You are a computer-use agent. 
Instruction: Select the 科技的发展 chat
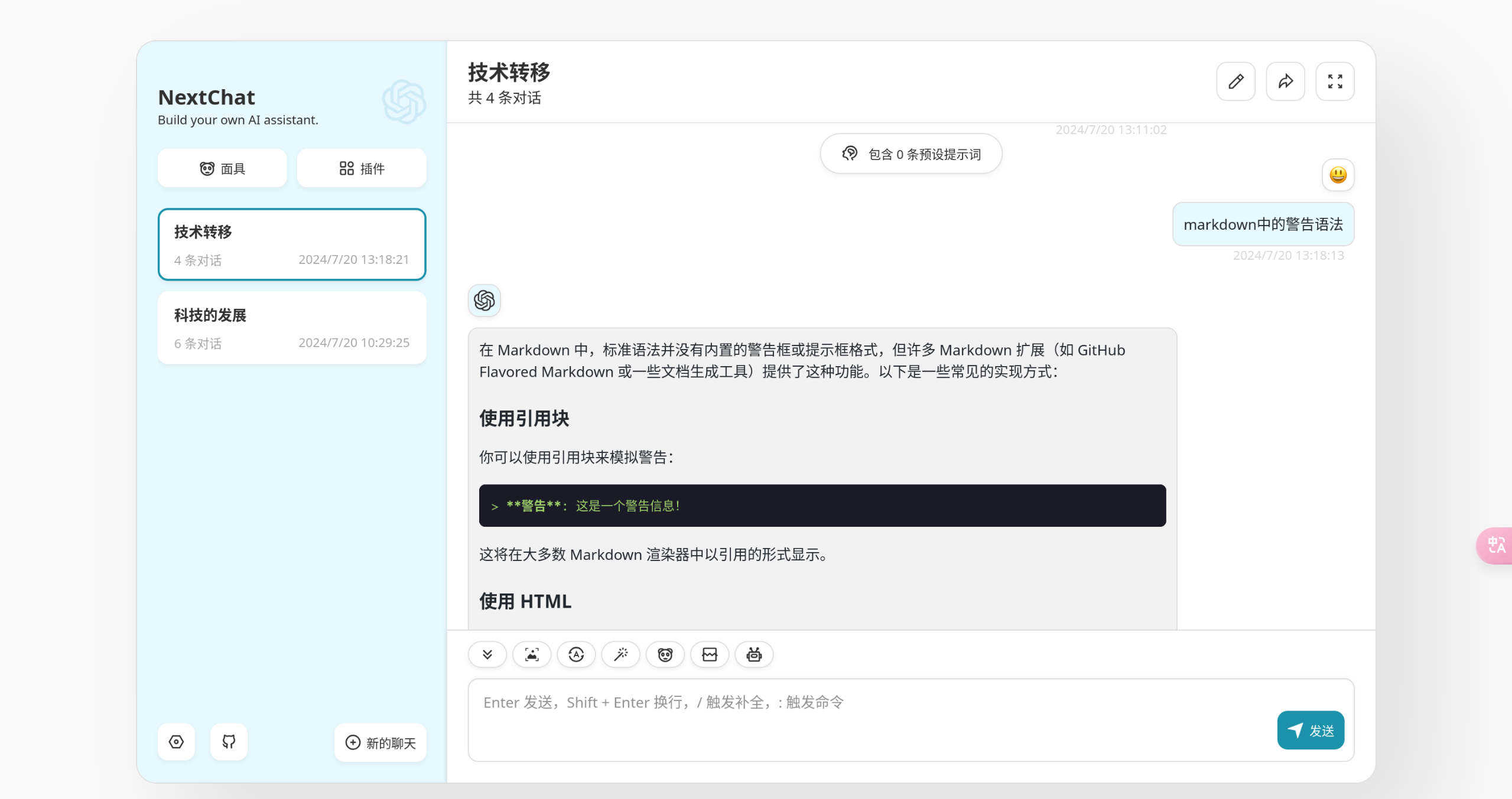(292, 328)
